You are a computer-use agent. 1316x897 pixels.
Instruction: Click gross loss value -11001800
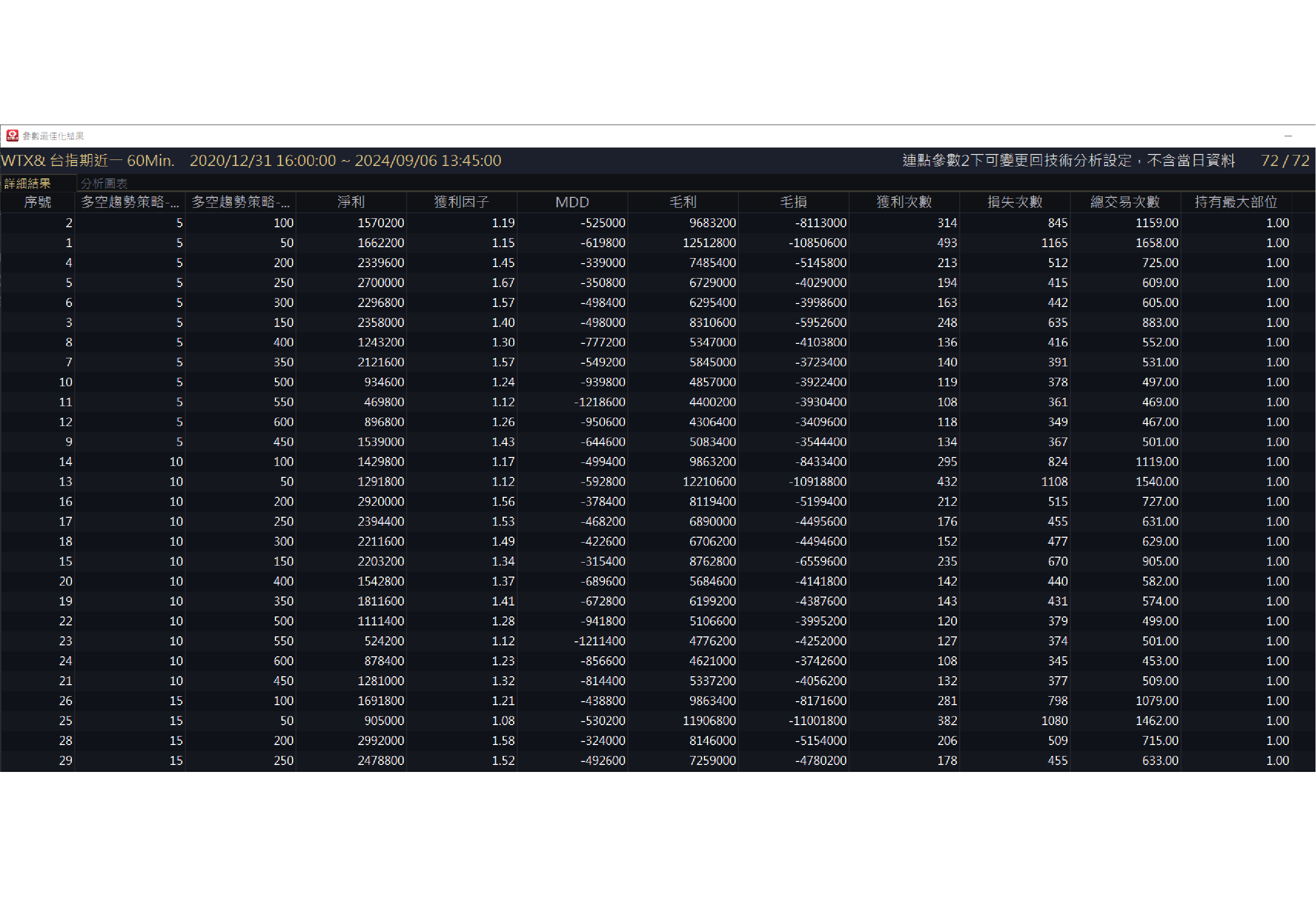pos(818,720)
